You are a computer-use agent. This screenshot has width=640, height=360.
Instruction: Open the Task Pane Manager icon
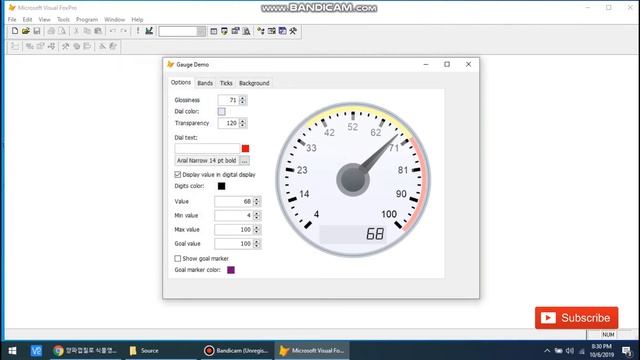click(x=282, y=31)
